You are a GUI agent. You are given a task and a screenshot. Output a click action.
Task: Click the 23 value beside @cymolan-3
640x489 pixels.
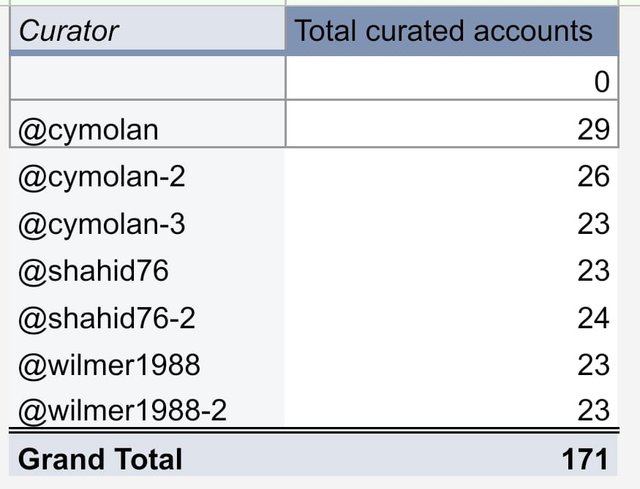452,224
